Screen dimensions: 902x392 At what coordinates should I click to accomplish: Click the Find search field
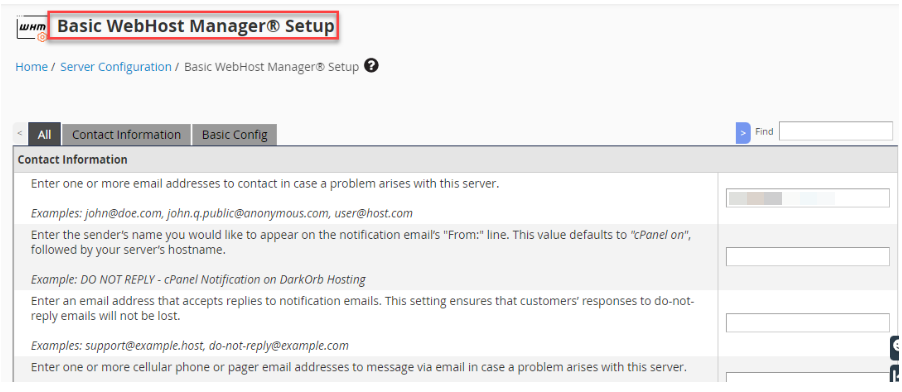836,131
